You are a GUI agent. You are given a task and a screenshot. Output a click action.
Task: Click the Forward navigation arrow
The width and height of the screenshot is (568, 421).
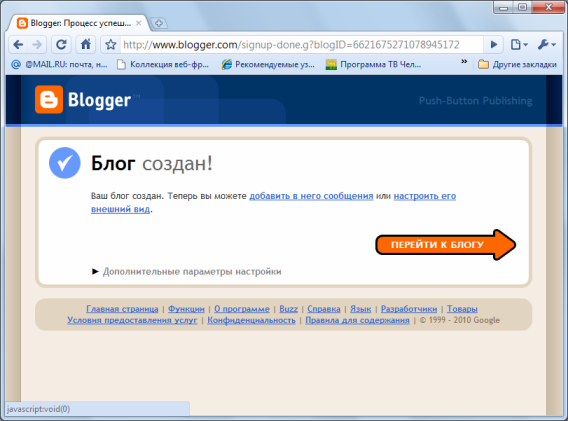pos(37,45)
